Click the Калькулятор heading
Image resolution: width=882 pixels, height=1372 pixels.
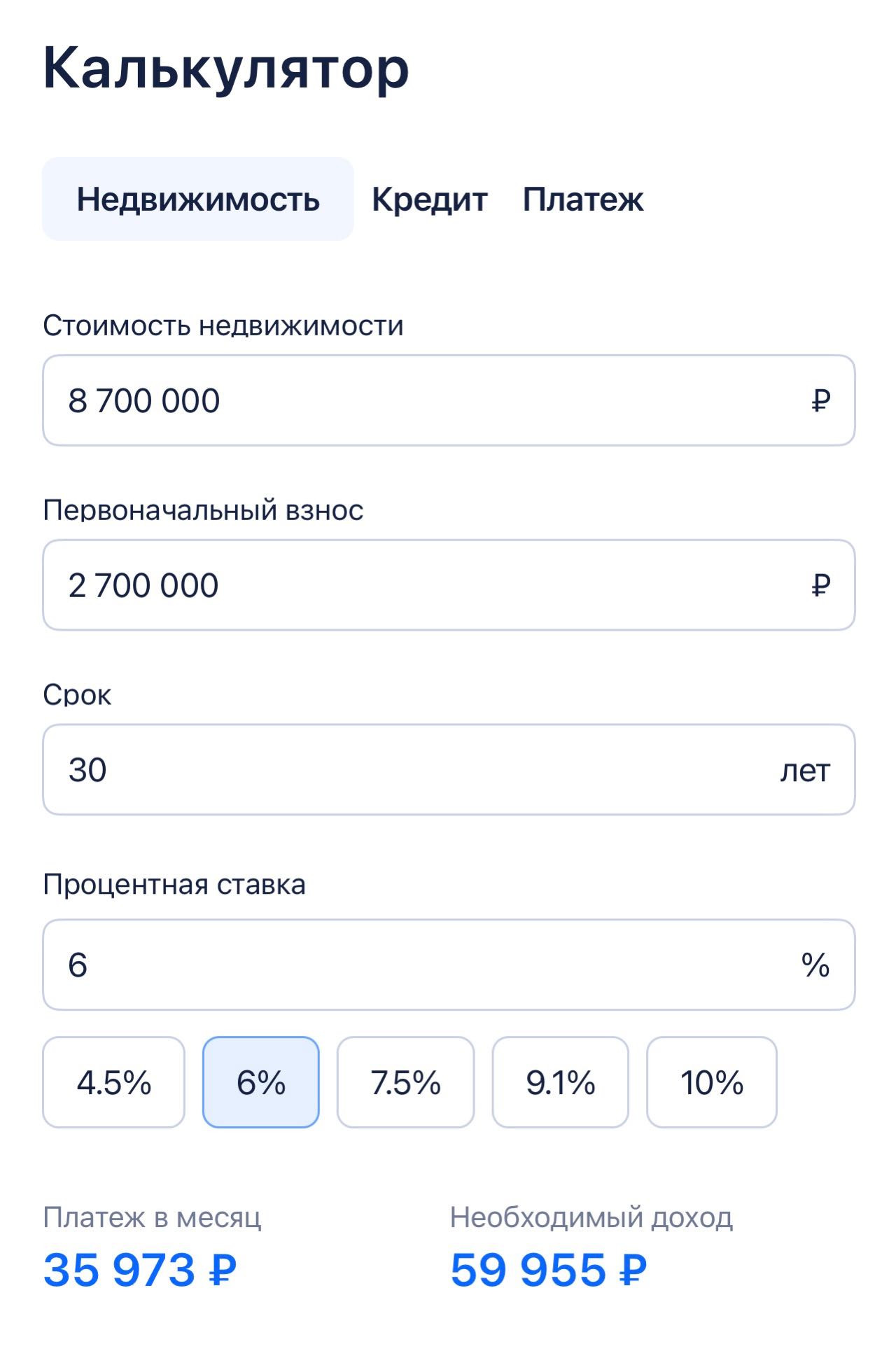pos(225,69)
